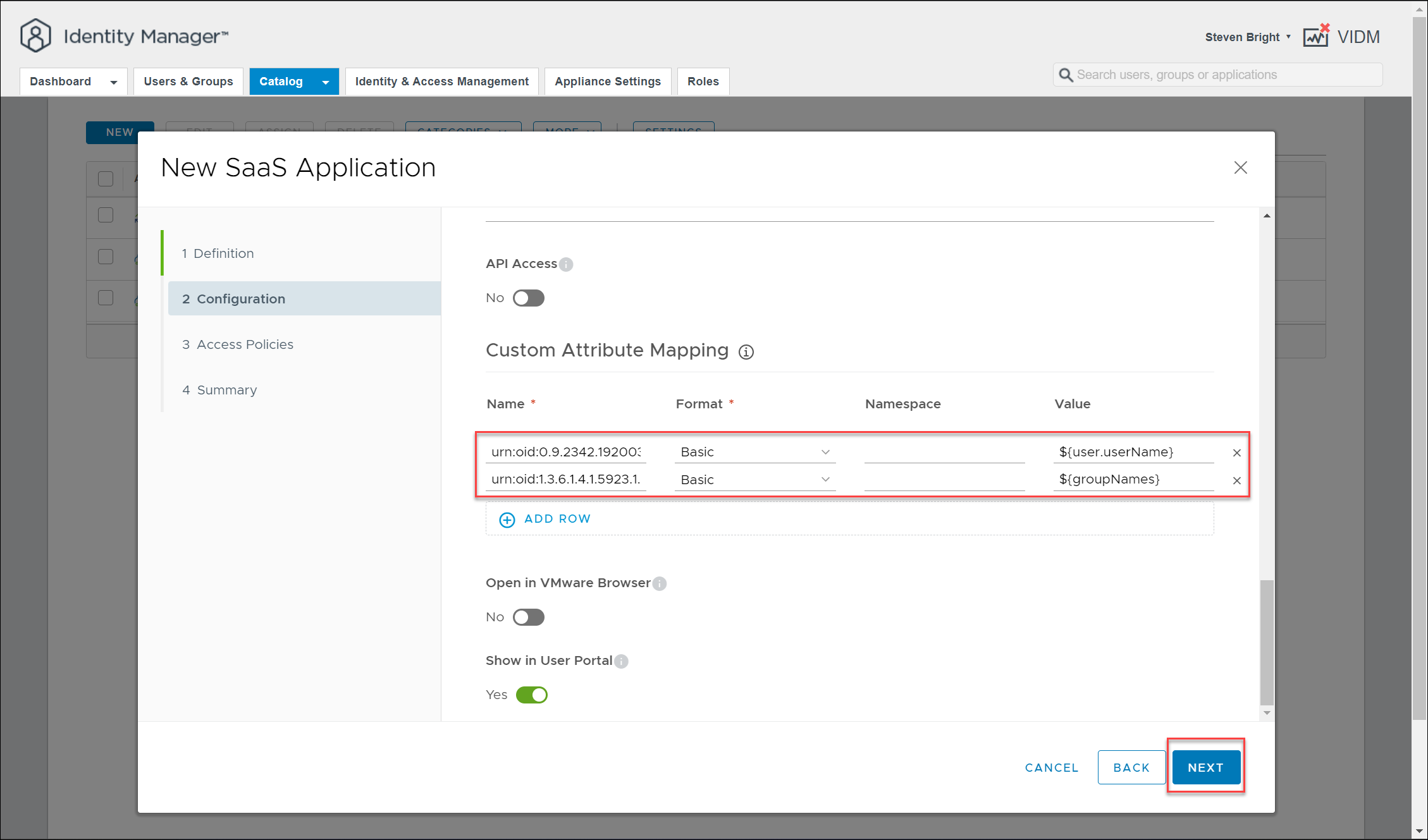Click the info icon beside API Access

coord(566,264)
